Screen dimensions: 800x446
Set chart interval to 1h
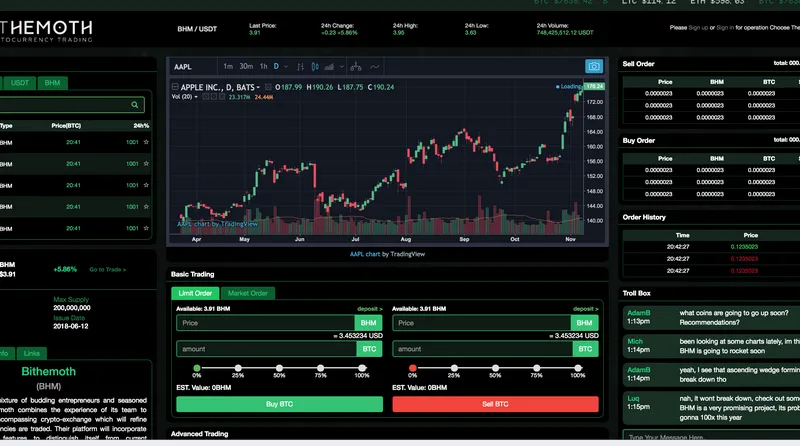pyautogui.click(x=263, y=66)
